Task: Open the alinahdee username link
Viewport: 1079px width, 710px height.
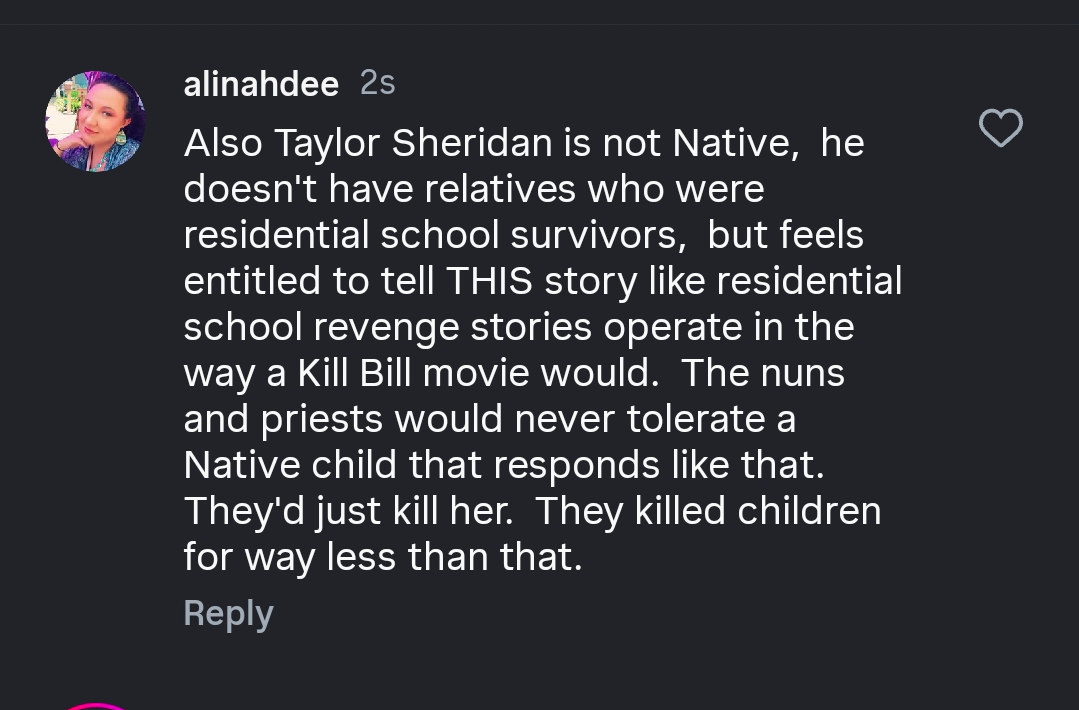Action: click(x=261, y=84)
